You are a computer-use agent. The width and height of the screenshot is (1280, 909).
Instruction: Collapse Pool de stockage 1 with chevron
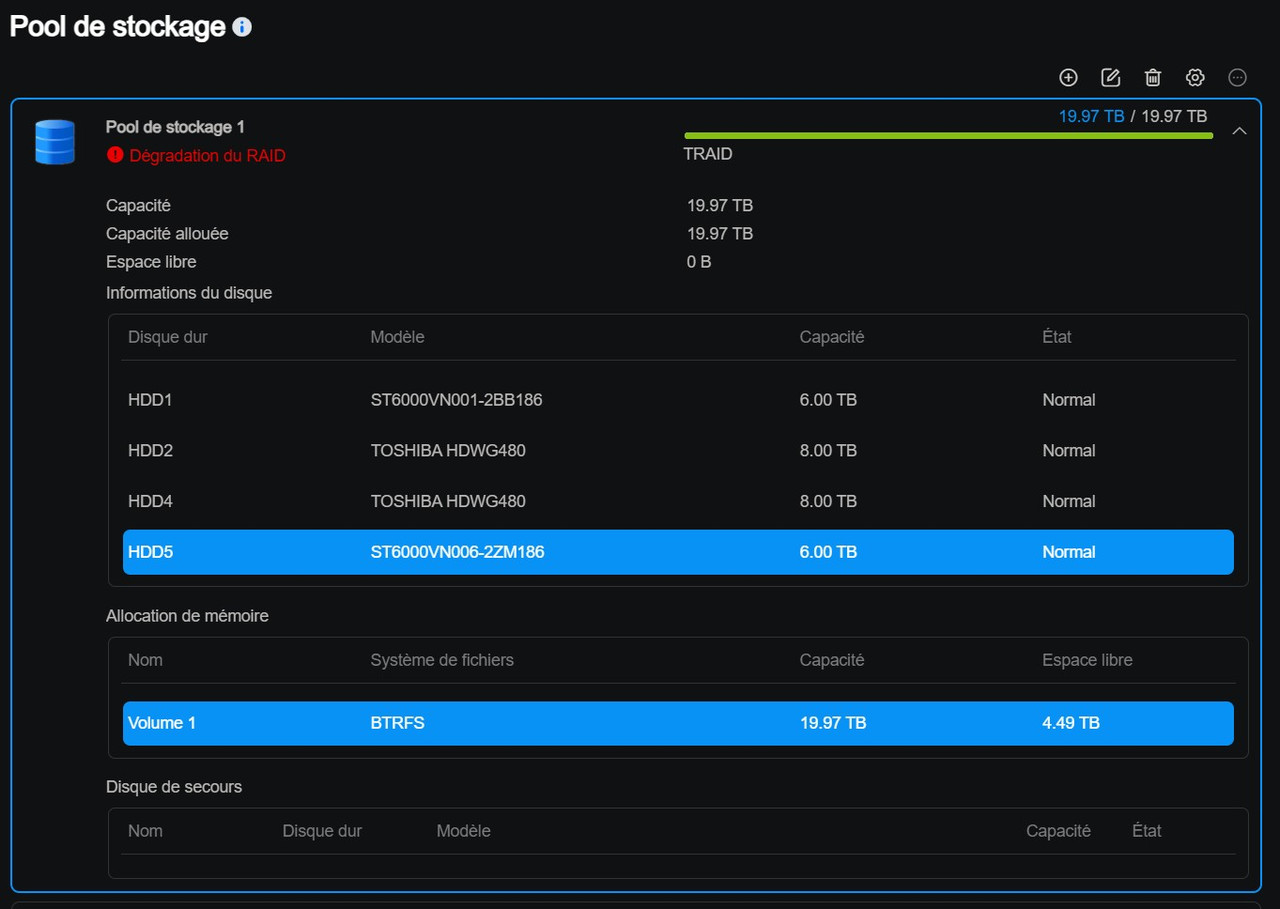coord(1239,131)
